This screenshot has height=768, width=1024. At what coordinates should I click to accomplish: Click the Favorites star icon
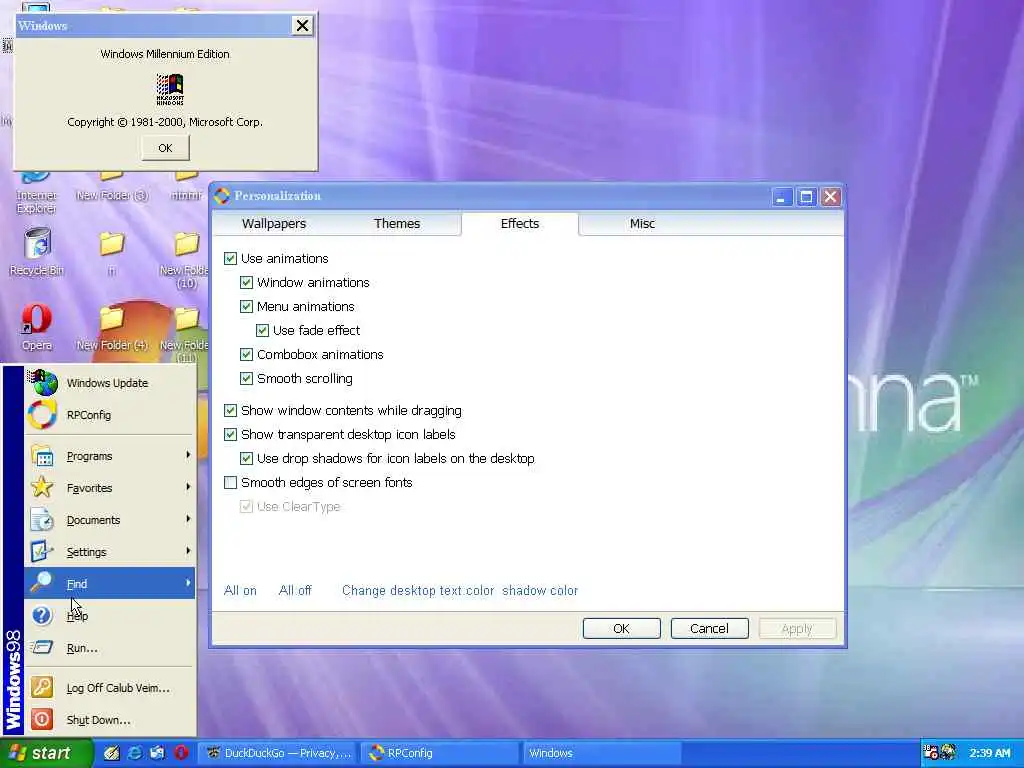tap(42, 487)
